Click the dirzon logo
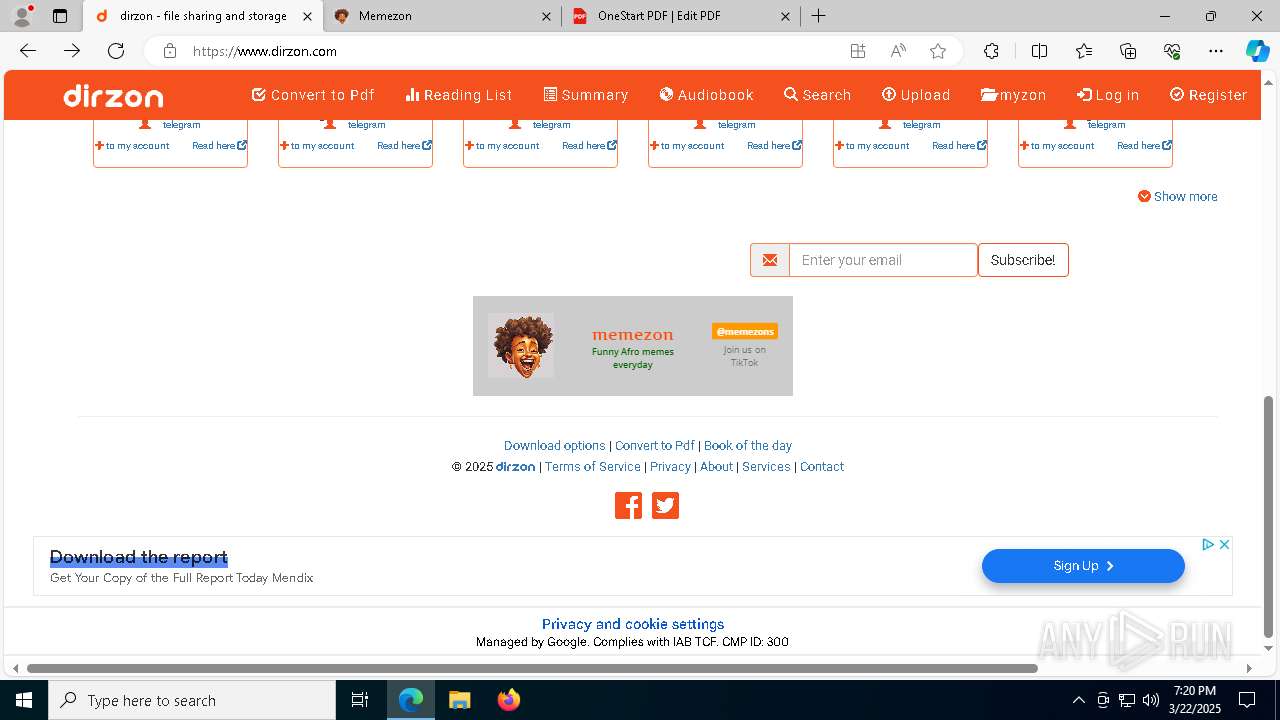Screen dimensions: 1280x720 tap(113, 96)
